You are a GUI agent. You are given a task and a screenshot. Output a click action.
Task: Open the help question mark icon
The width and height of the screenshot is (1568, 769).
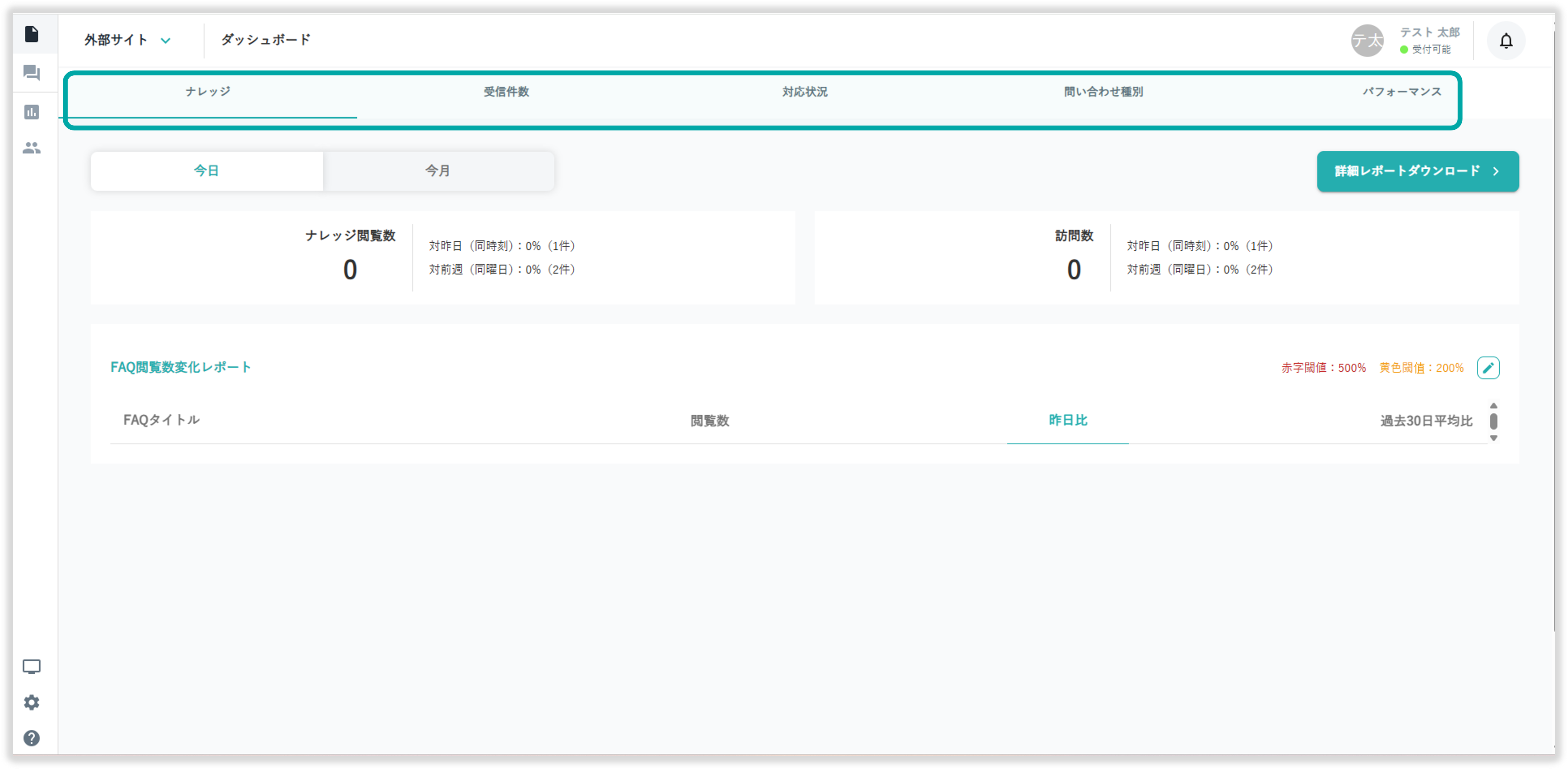click(32, 738)
